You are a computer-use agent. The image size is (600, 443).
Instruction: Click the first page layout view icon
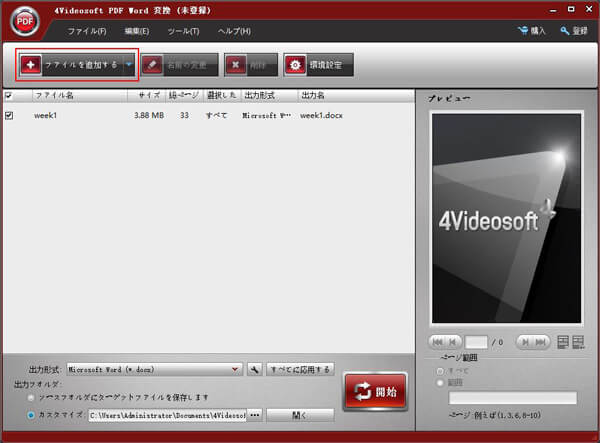(x=563, y=342)
